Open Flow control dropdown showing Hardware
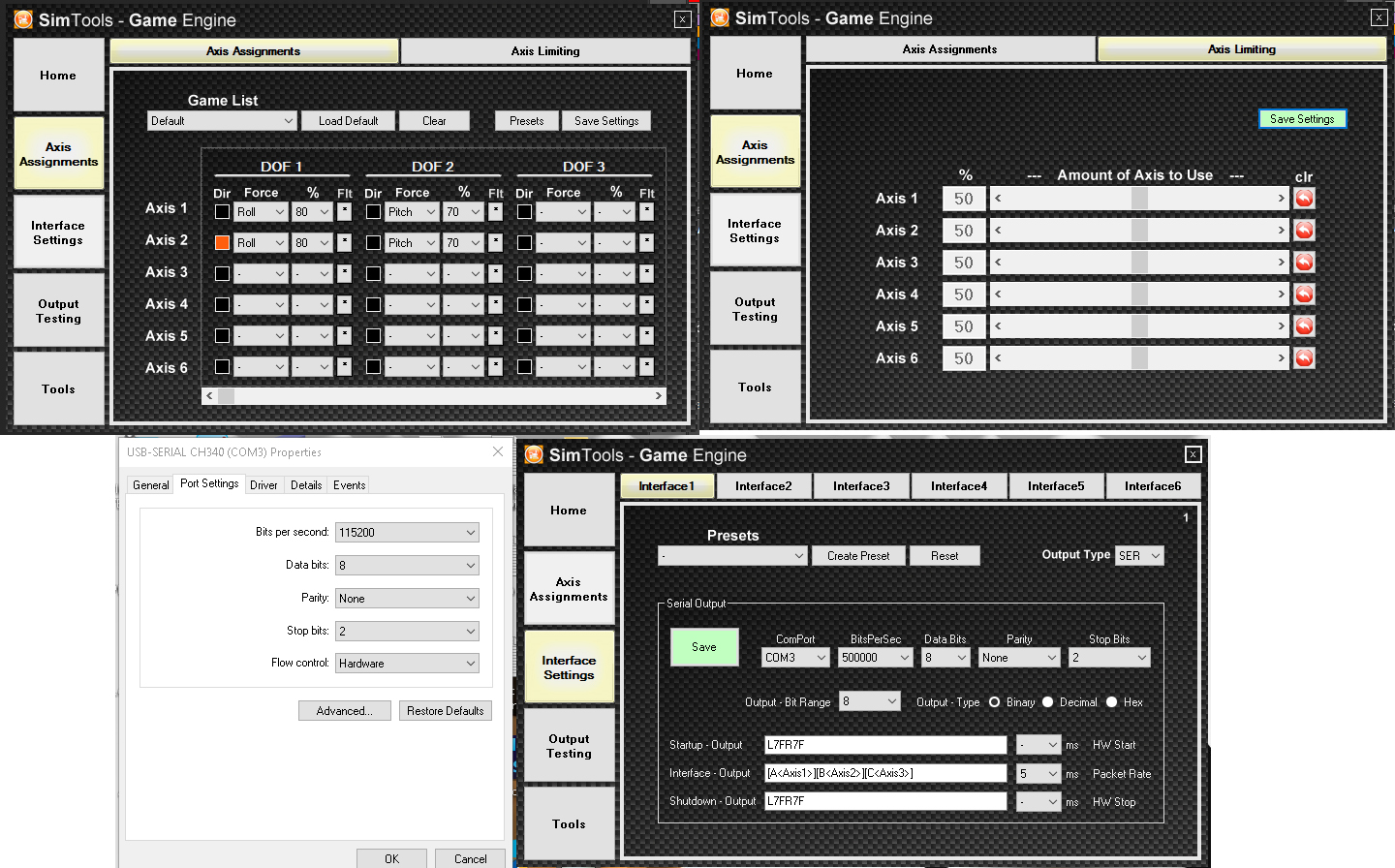The width and height of the screenshot is (1395, 868). [x=407, y=664]
